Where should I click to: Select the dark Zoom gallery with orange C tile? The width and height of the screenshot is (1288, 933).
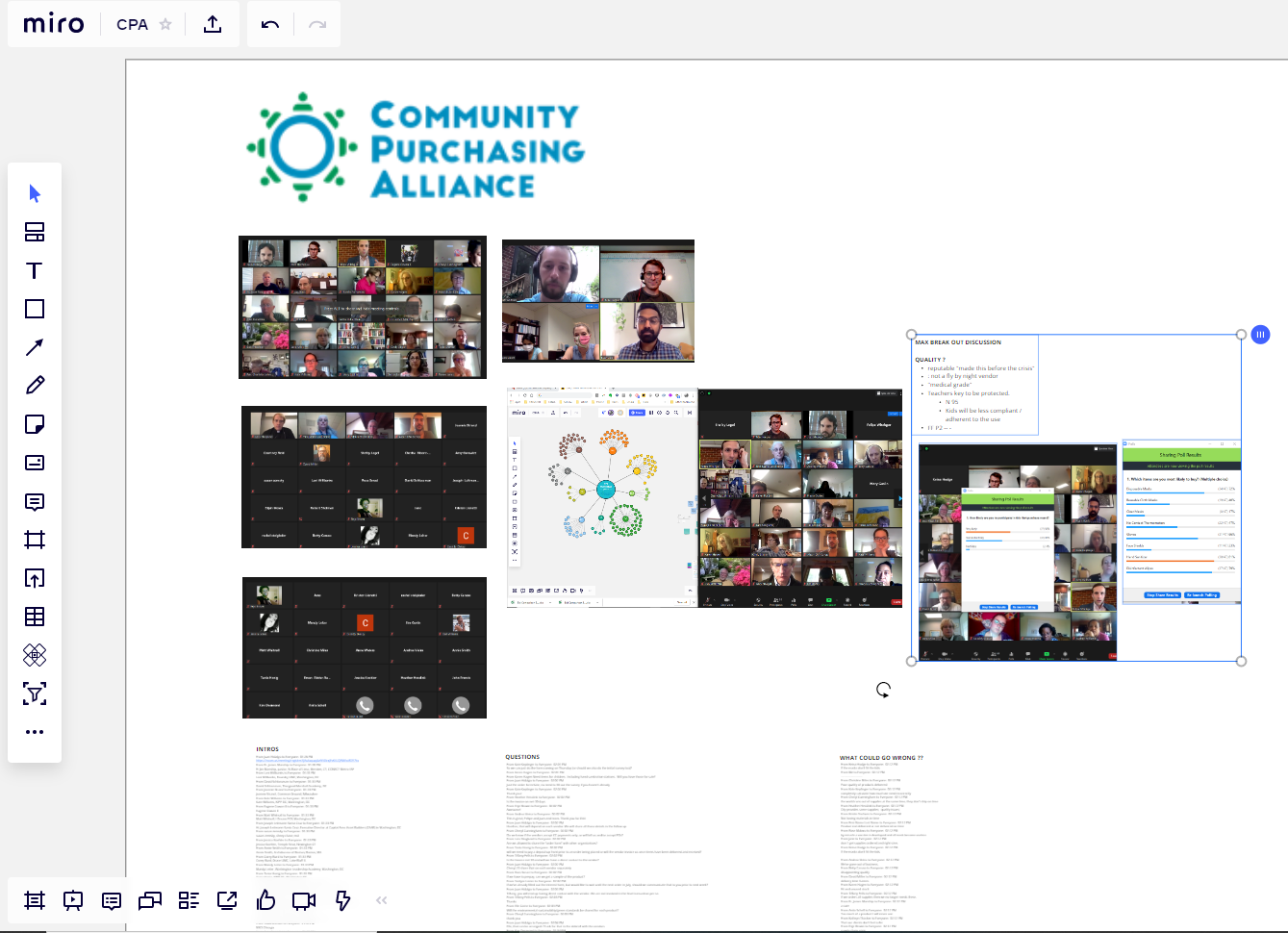[364, 477]
